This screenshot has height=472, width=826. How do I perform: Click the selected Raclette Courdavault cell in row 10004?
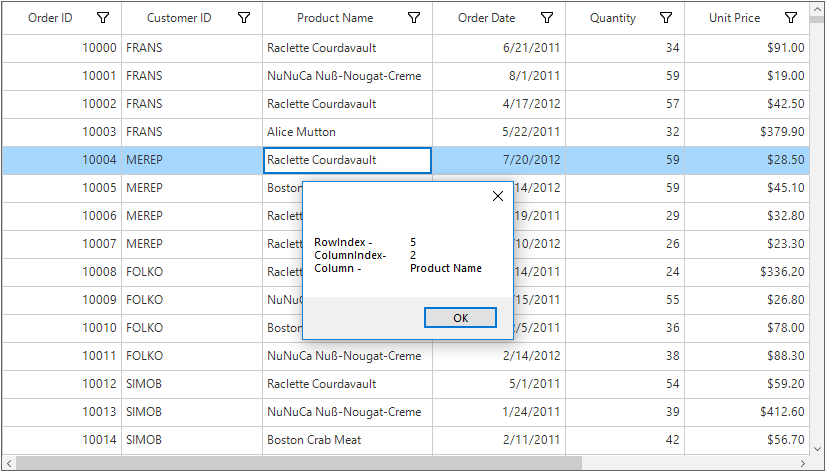(x=347, y=160)
